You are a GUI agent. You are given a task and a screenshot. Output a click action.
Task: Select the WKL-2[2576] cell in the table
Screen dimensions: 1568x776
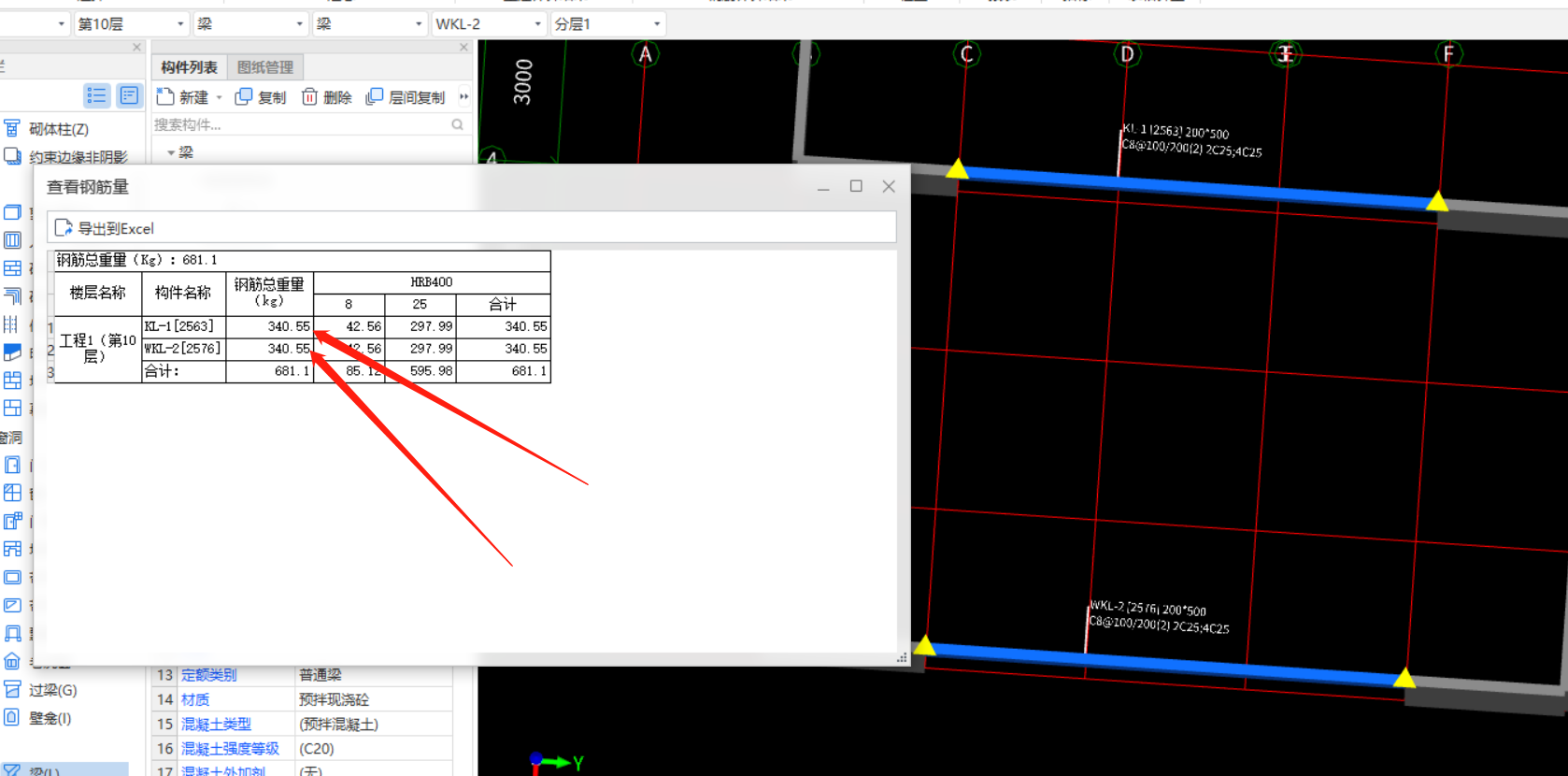pyautogui.click(x=183, y=349)
